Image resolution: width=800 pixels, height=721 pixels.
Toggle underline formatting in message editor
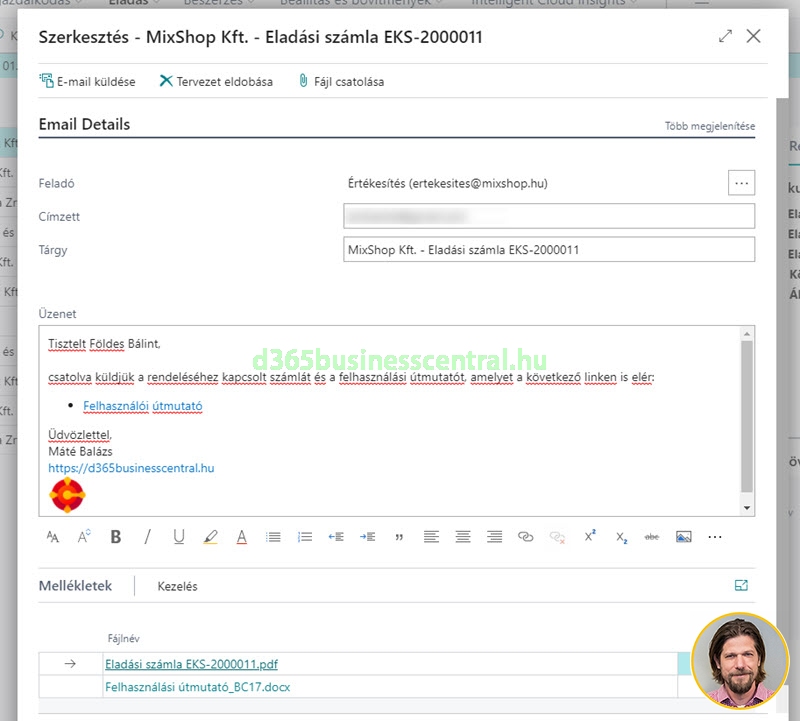[179, 537]
